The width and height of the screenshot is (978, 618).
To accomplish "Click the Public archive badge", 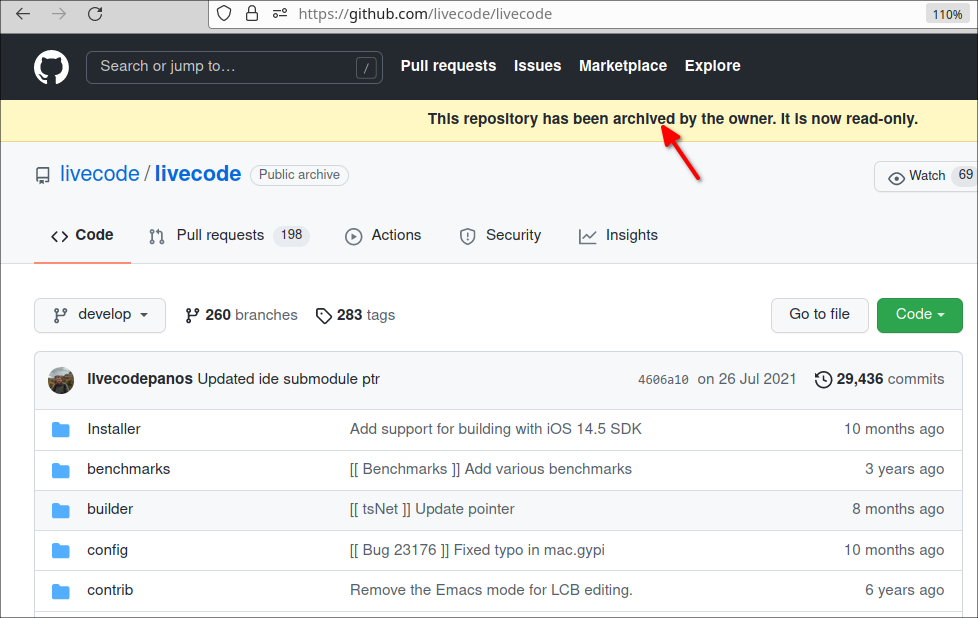I will (x=299, y=175).
